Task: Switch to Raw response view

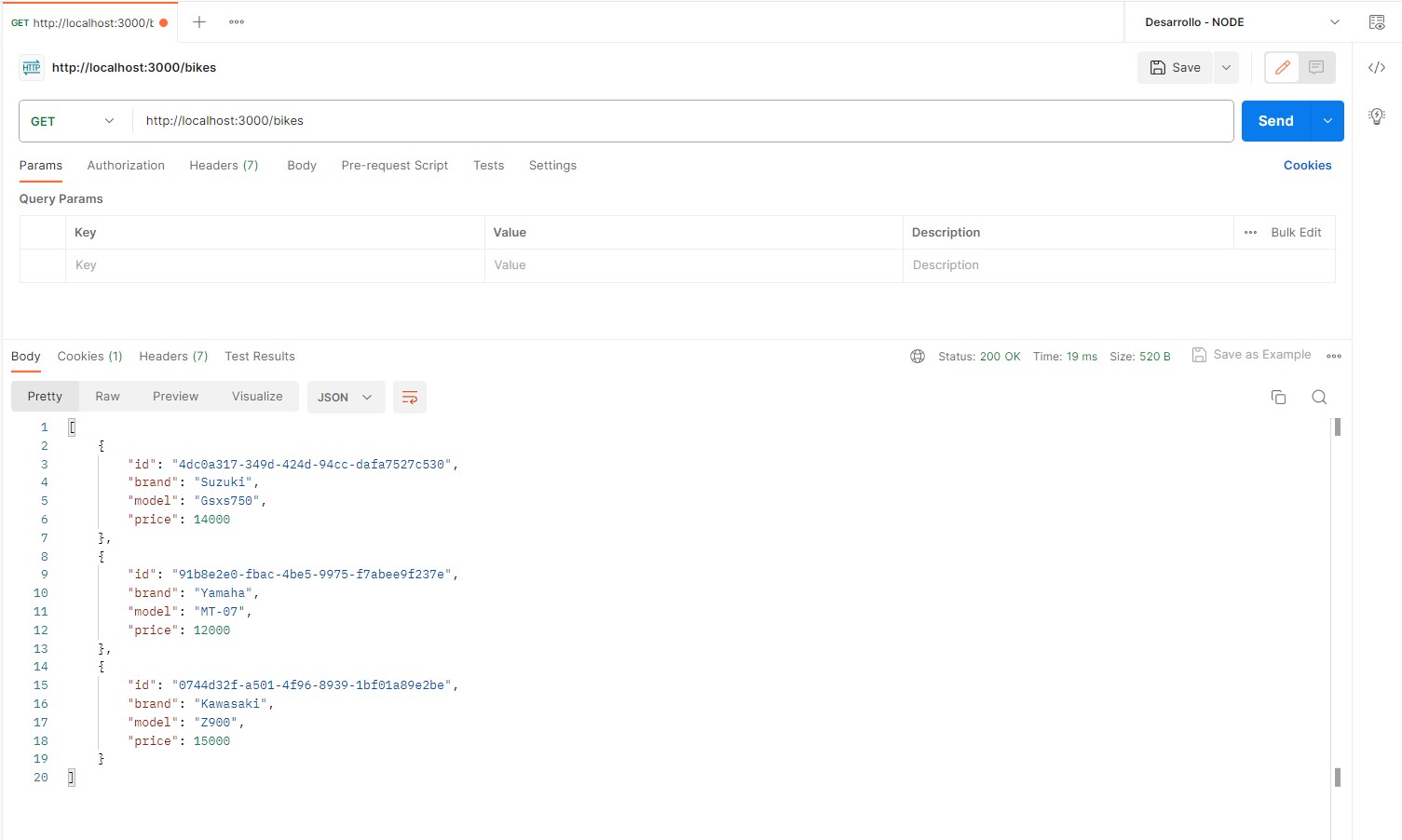Action: point(107,396)
